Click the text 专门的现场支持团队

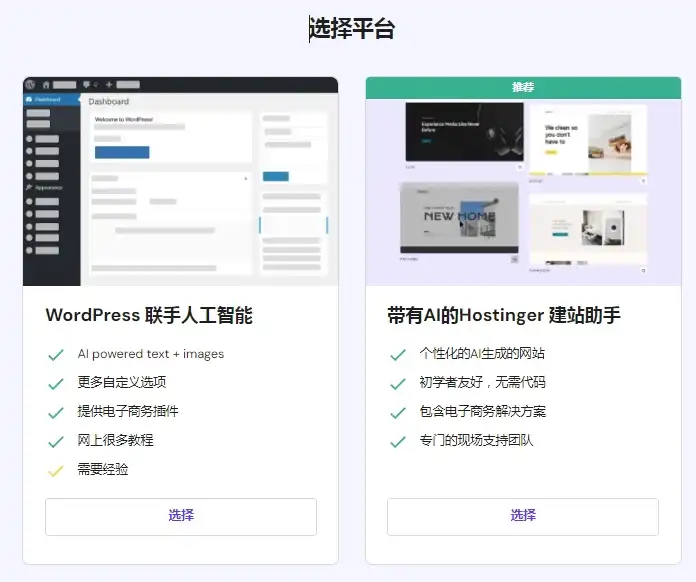point(477,440)
